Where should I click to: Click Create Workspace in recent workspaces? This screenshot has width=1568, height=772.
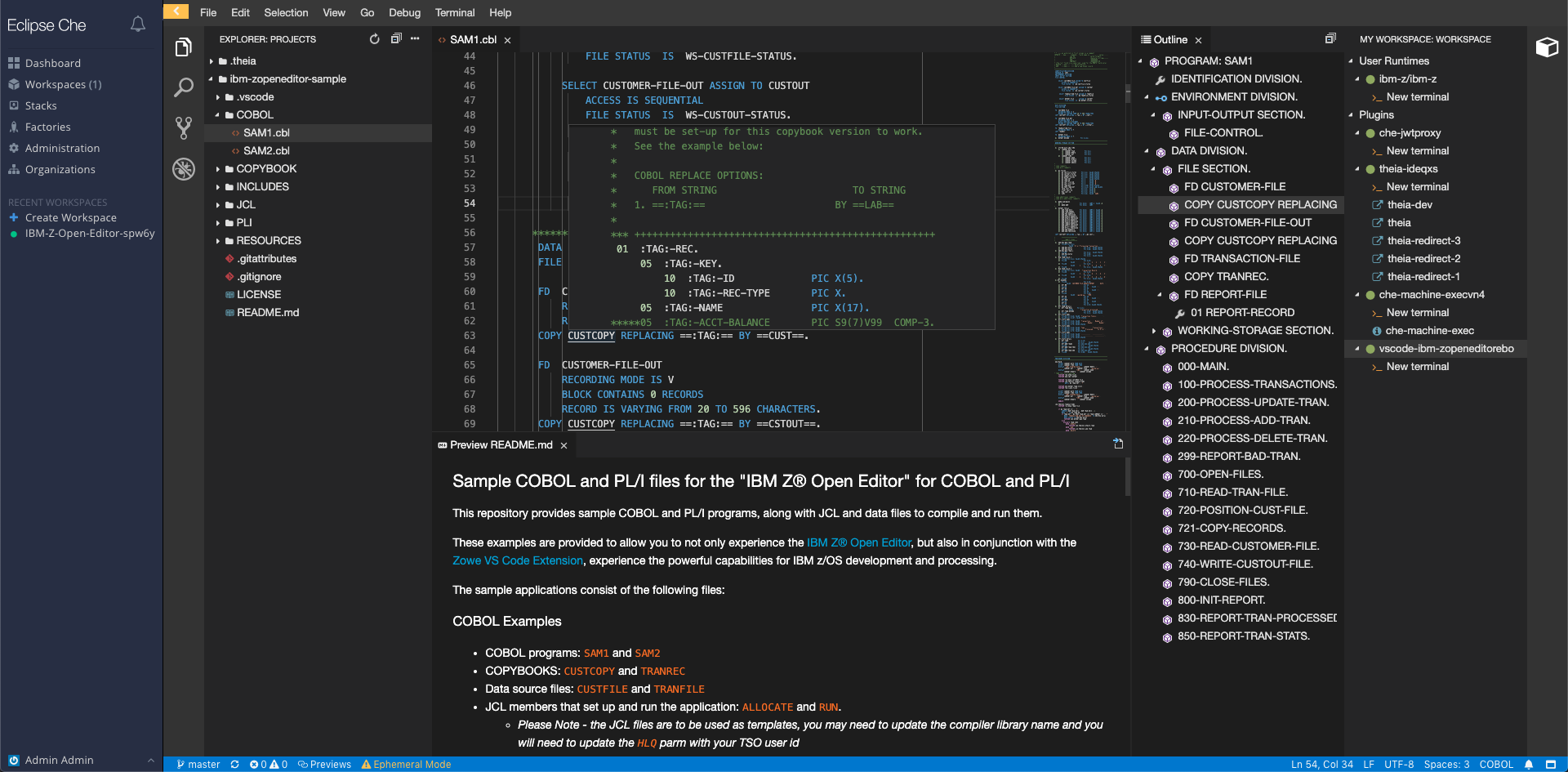pos(70,217)
